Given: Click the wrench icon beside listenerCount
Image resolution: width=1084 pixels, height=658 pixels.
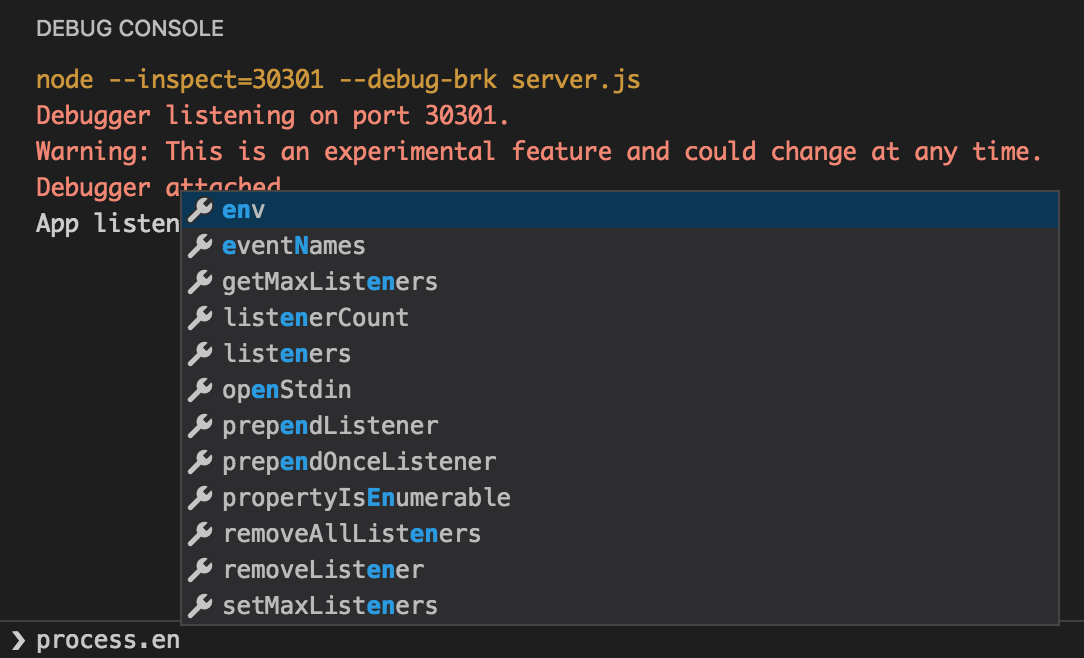Looking at the screenshot, I should pos(200,318).
